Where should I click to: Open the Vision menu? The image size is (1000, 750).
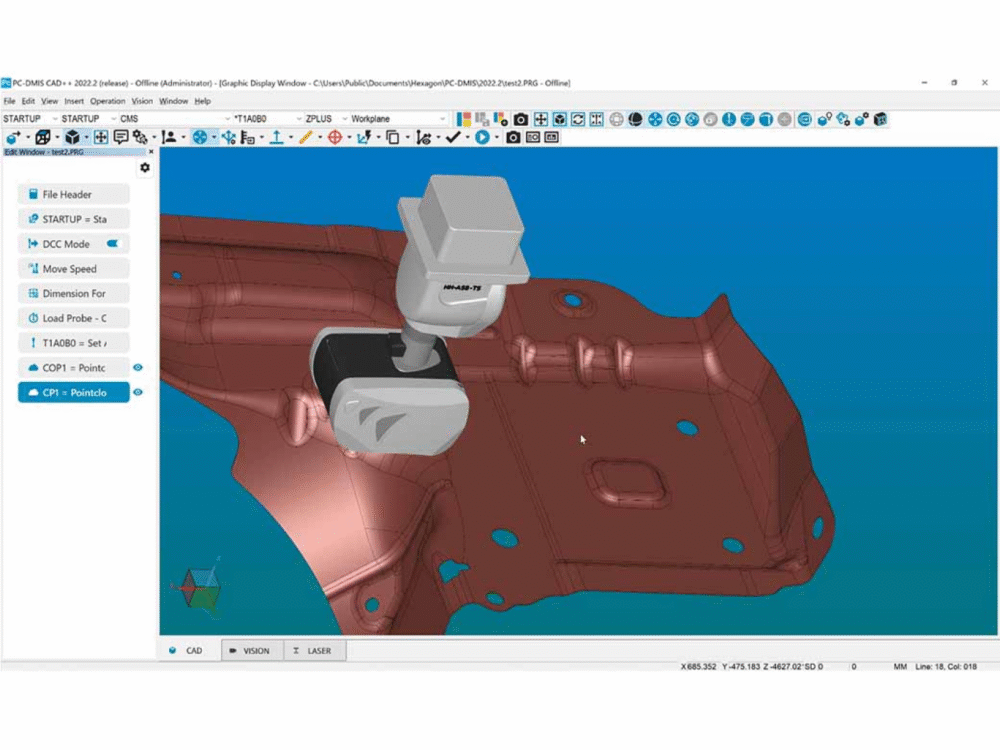tap(142, 101)
